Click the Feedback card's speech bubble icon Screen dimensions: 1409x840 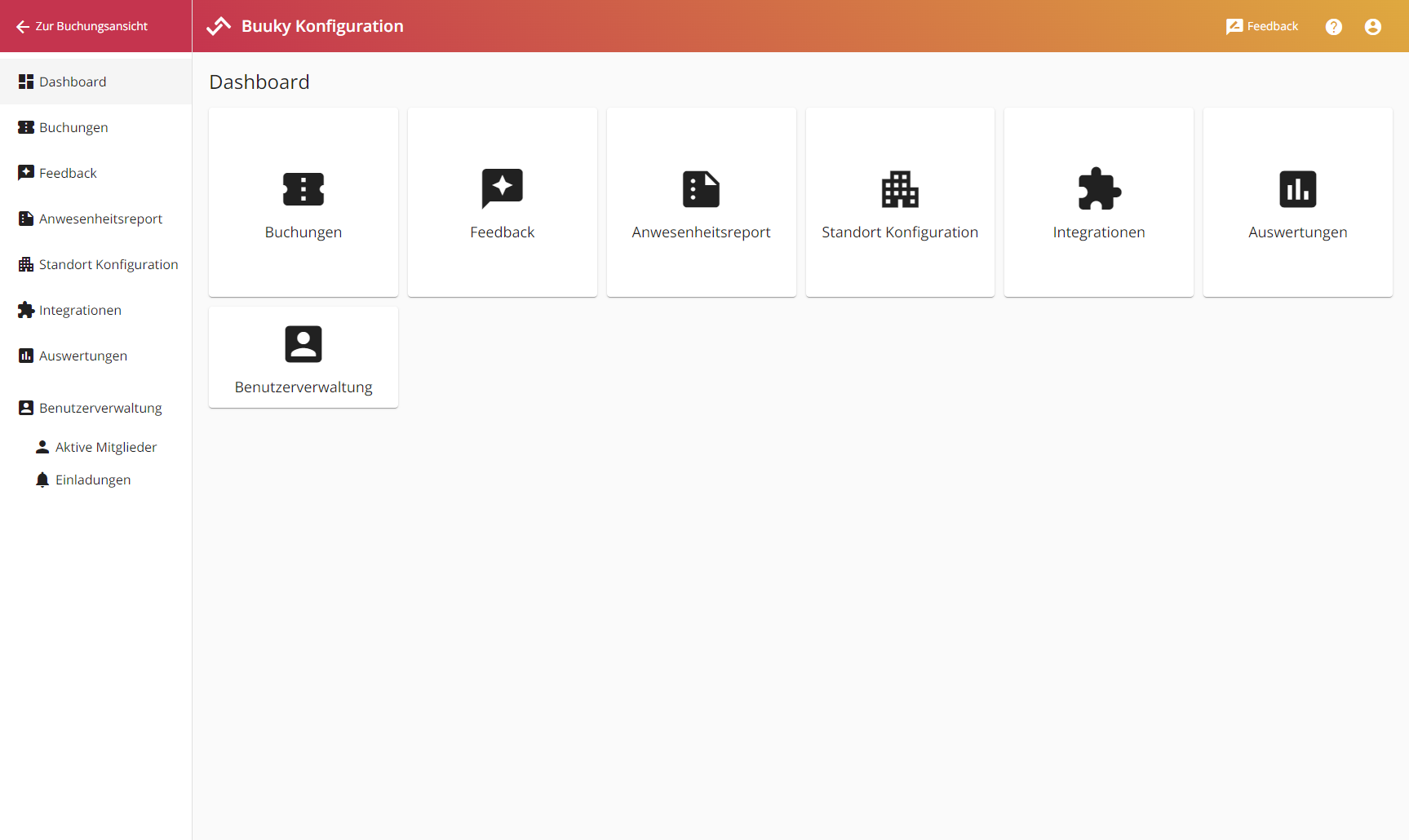(502, 189)
